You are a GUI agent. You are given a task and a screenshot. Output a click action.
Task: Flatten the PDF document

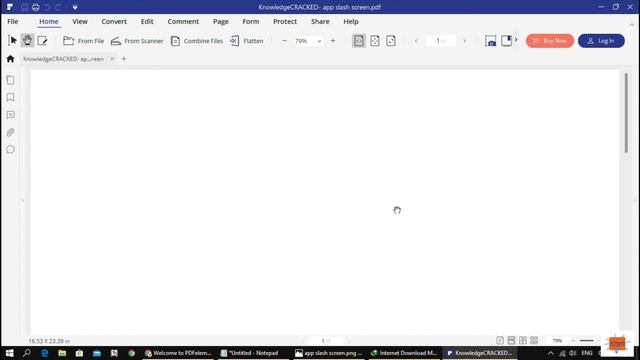coord(247,41)
